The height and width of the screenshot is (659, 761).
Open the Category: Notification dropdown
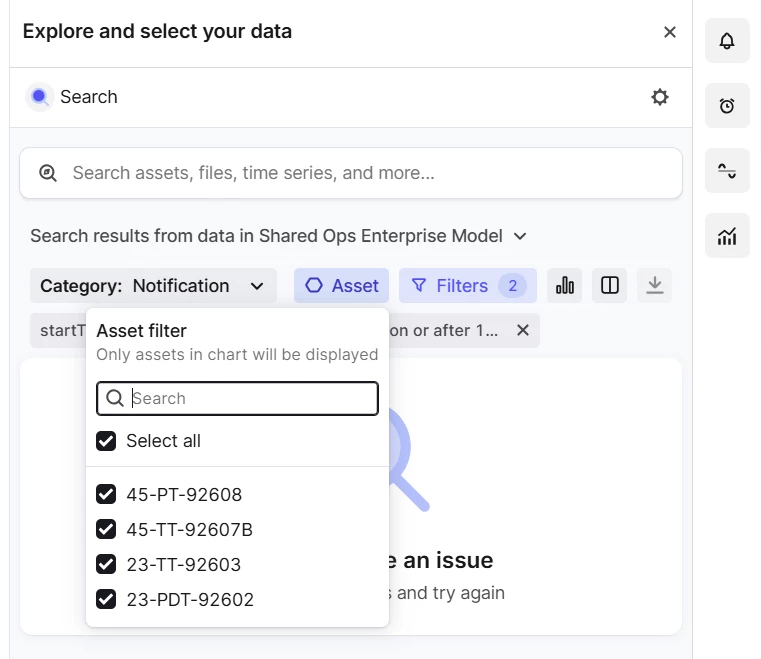(x=153, y=286)
